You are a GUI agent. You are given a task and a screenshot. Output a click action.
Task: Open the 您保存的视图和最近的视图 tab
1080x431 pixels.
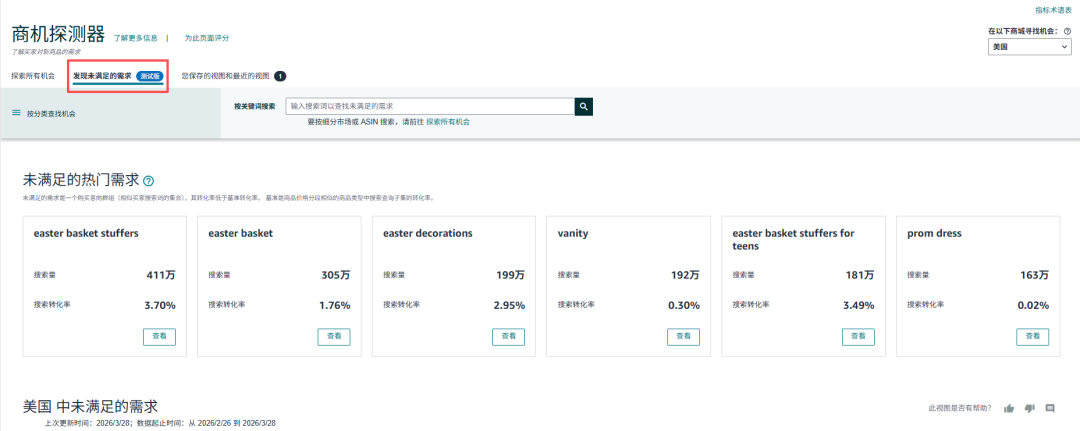click(x=225, y=75)
